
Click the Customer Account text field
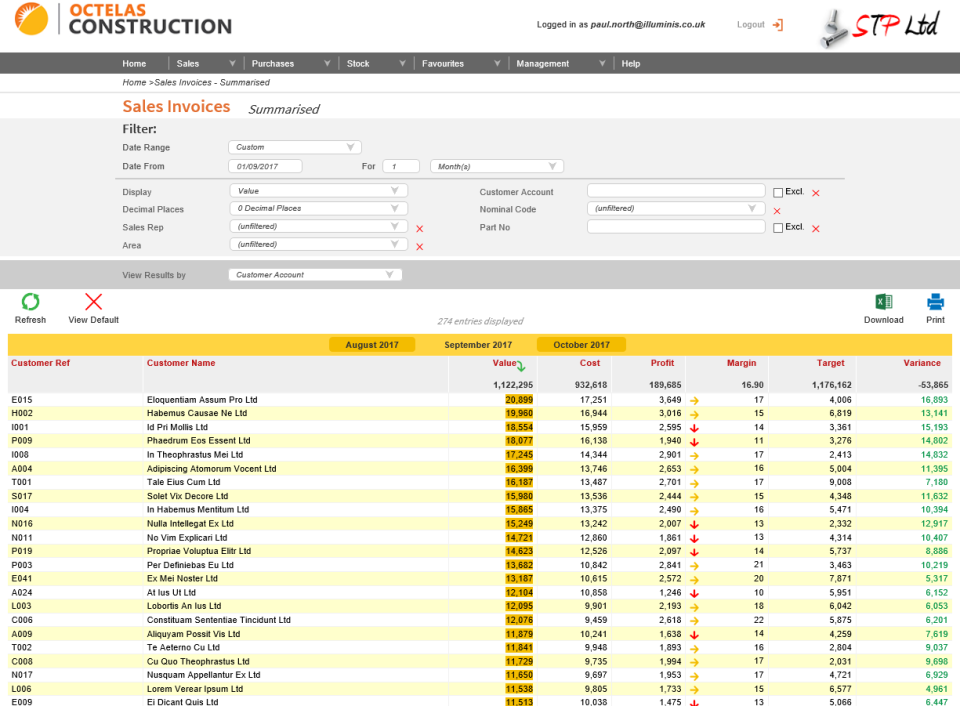click(x=676, y=191)
